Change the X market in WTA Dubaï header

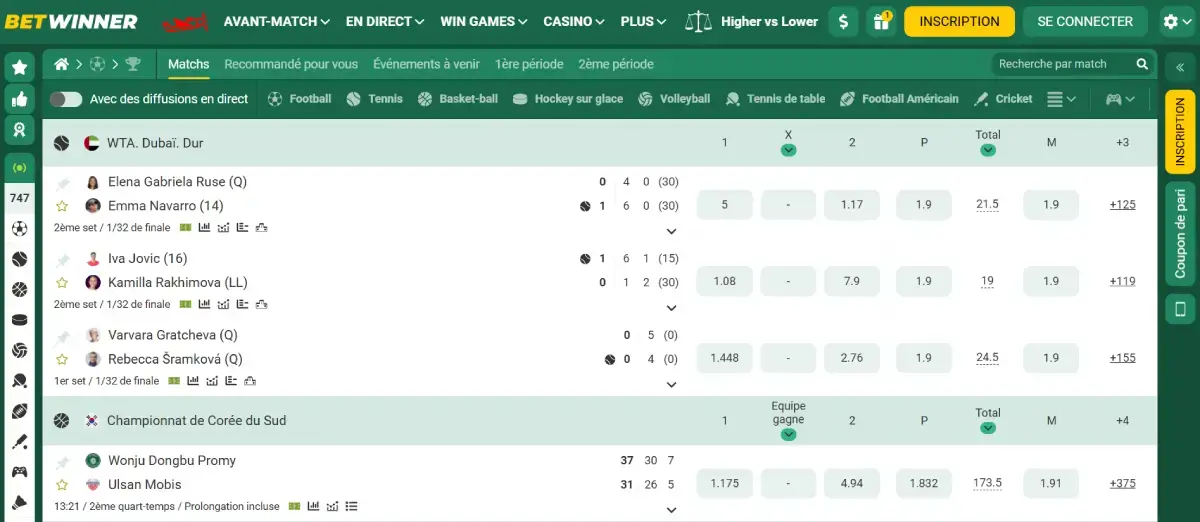point(788,150)
